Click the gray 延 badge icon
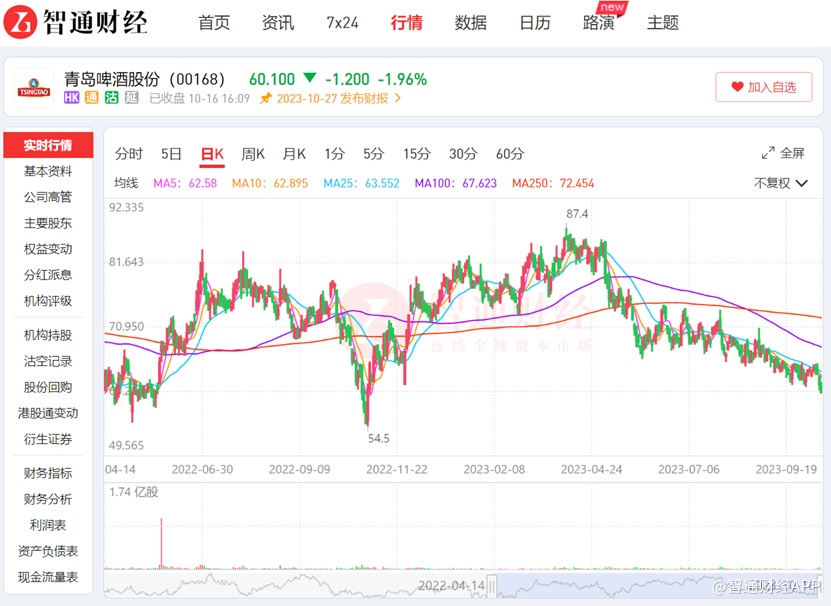The height and width of the screenshot is (606, 831). tap(132, 98)
